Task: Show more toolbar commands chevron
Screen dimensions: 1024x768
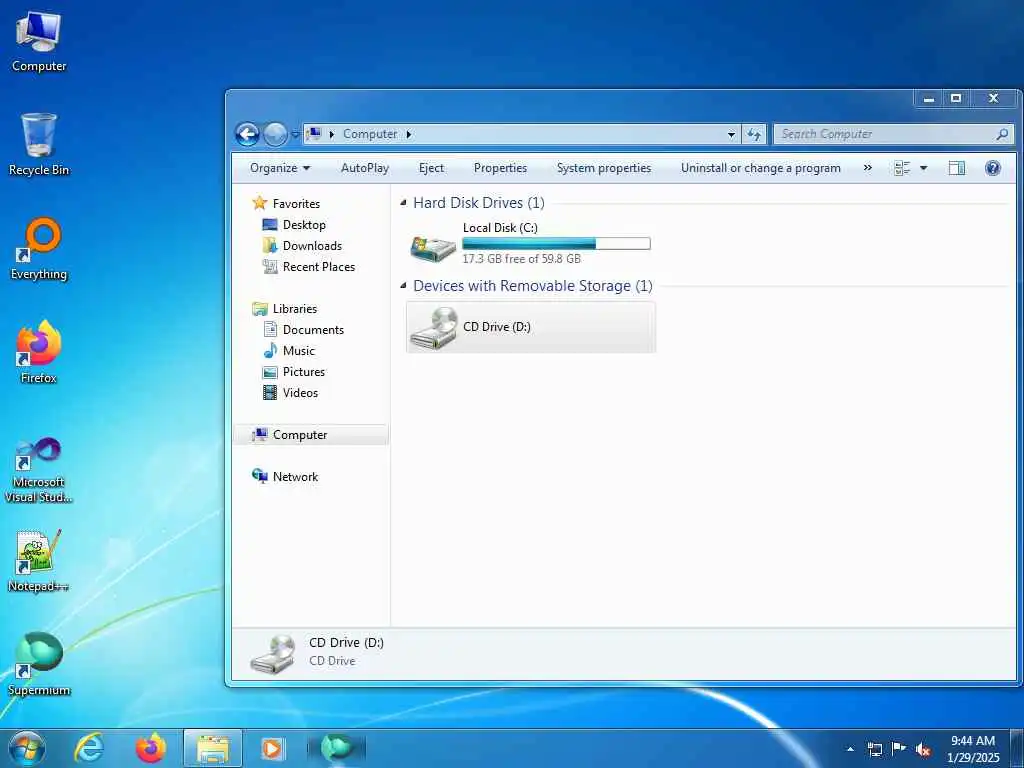Action: (x=867, y=168)
